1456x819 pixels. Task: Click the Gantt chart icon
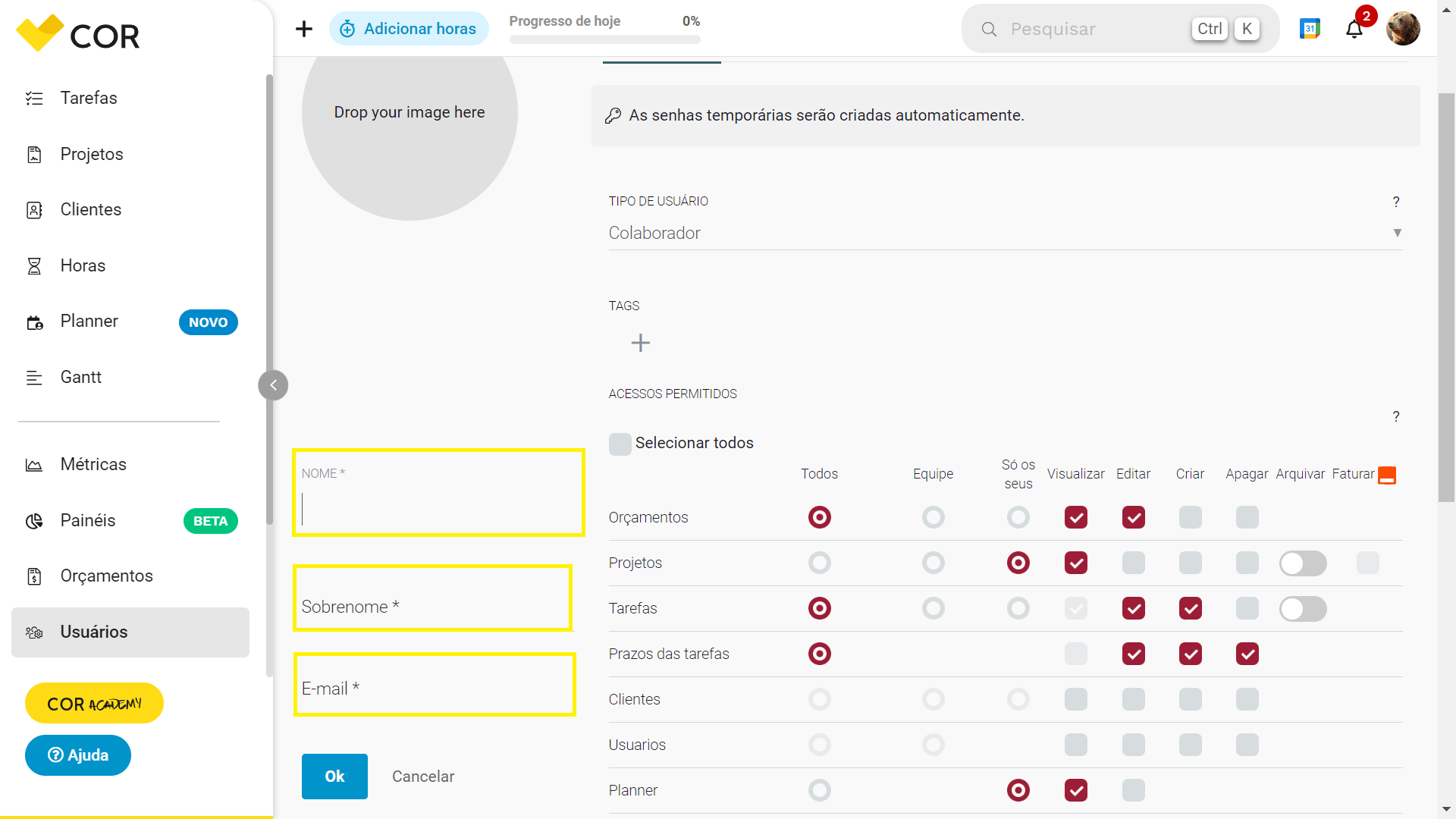coord(34,378)
